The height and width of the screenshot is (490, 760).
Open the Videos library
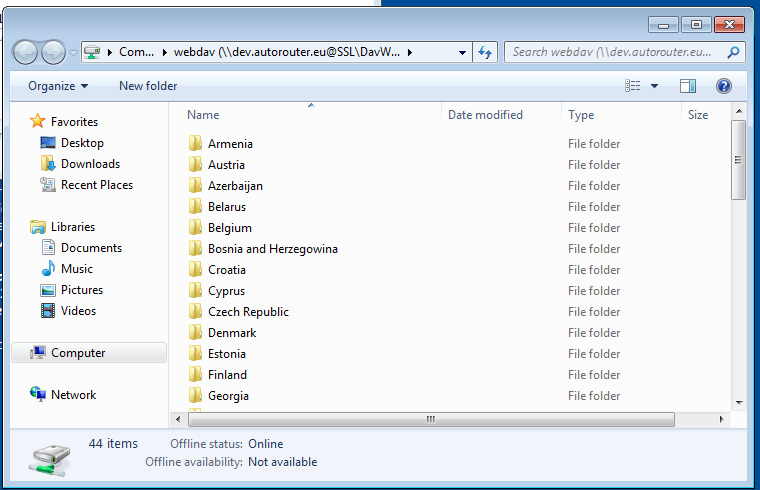(68, 311)
